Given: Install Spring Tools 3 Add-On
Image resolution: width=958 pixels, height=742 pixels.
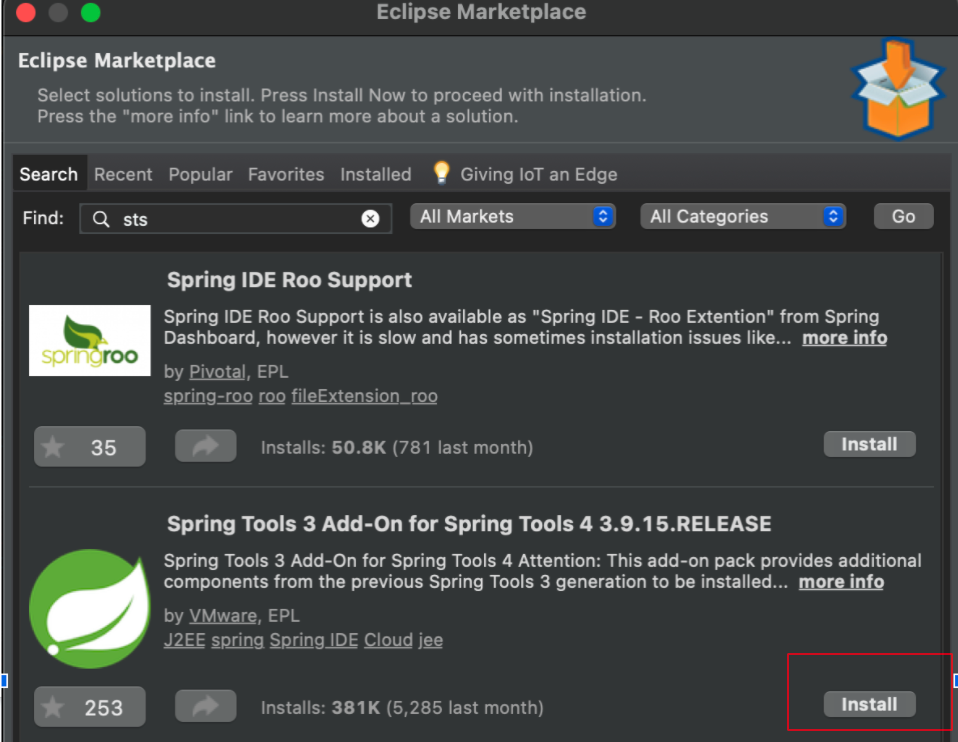Looking at the screenshot, I should point(869,705).
